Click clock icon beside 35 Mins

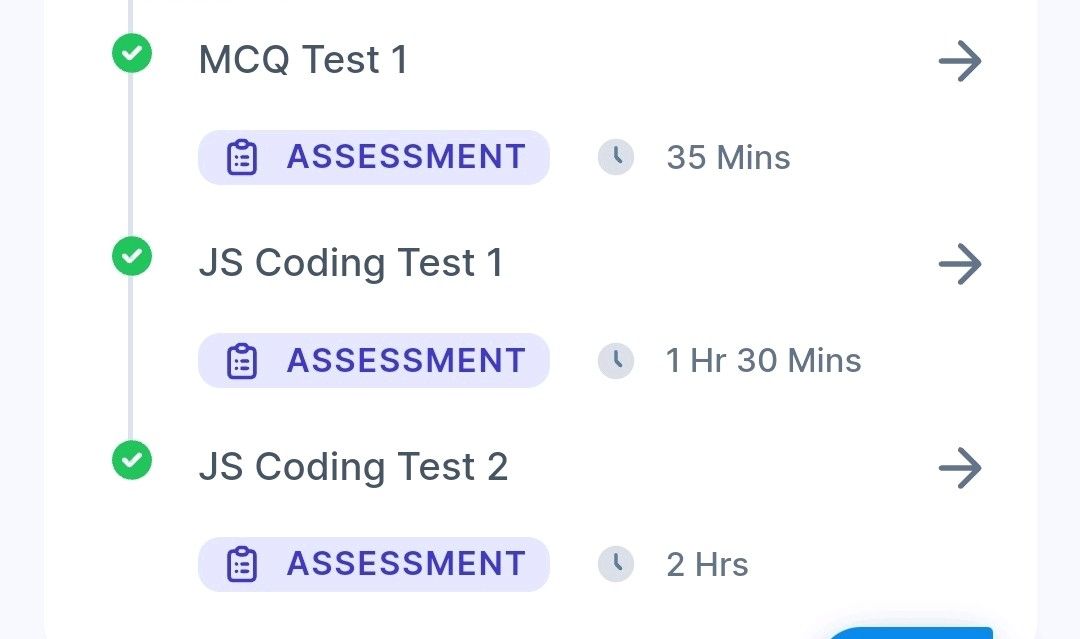click(616, 157)
